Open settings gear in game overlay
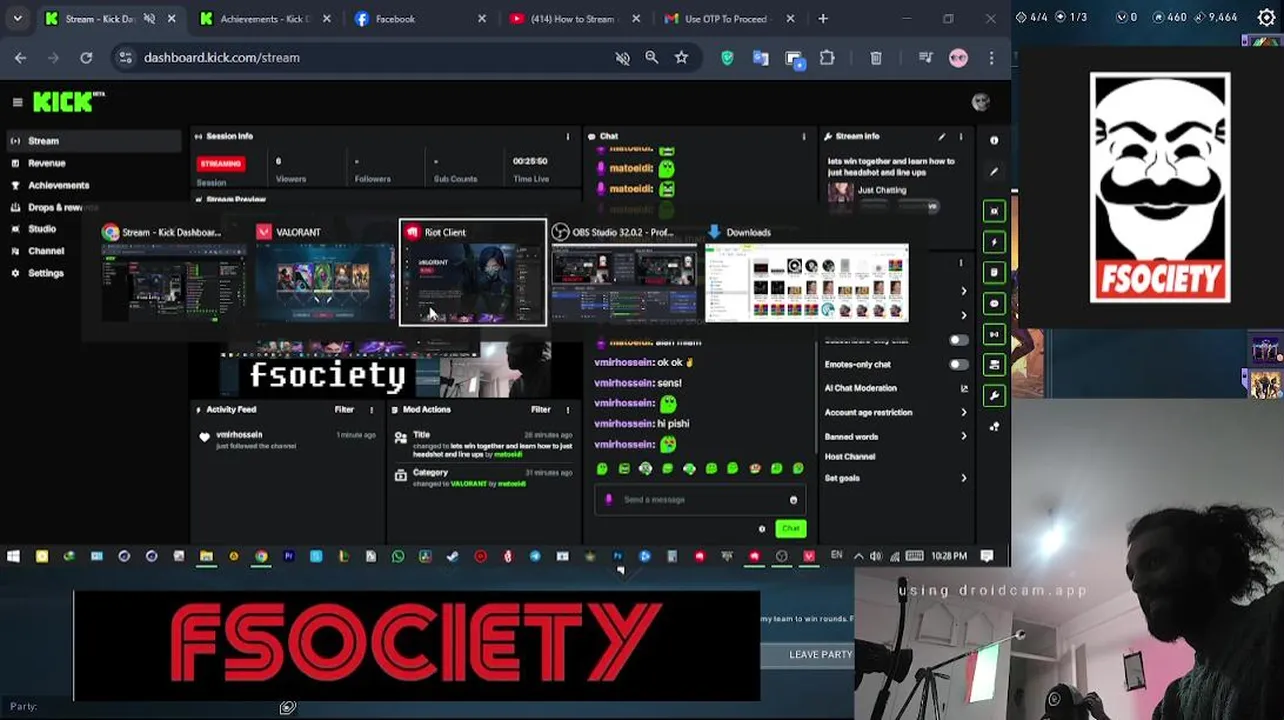The height and width of the screenshot is (720, 1284). pos(1265,18)
